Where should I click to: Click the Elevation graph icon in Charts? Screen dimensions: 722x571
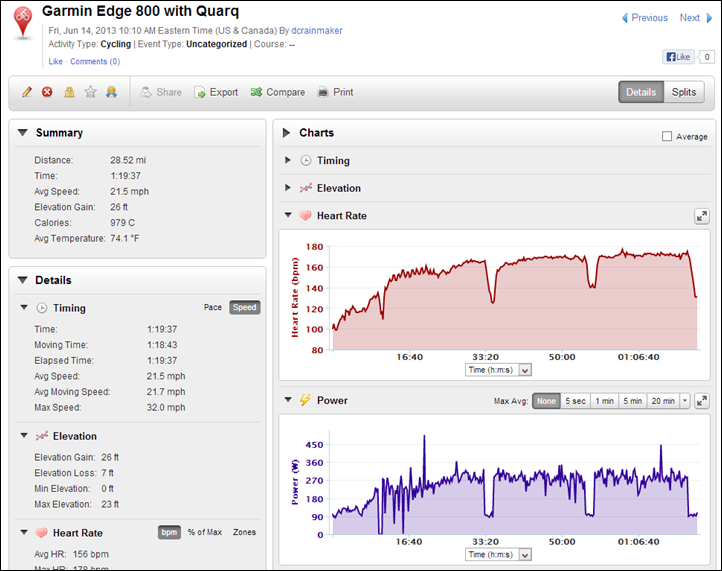pos(306,188)
